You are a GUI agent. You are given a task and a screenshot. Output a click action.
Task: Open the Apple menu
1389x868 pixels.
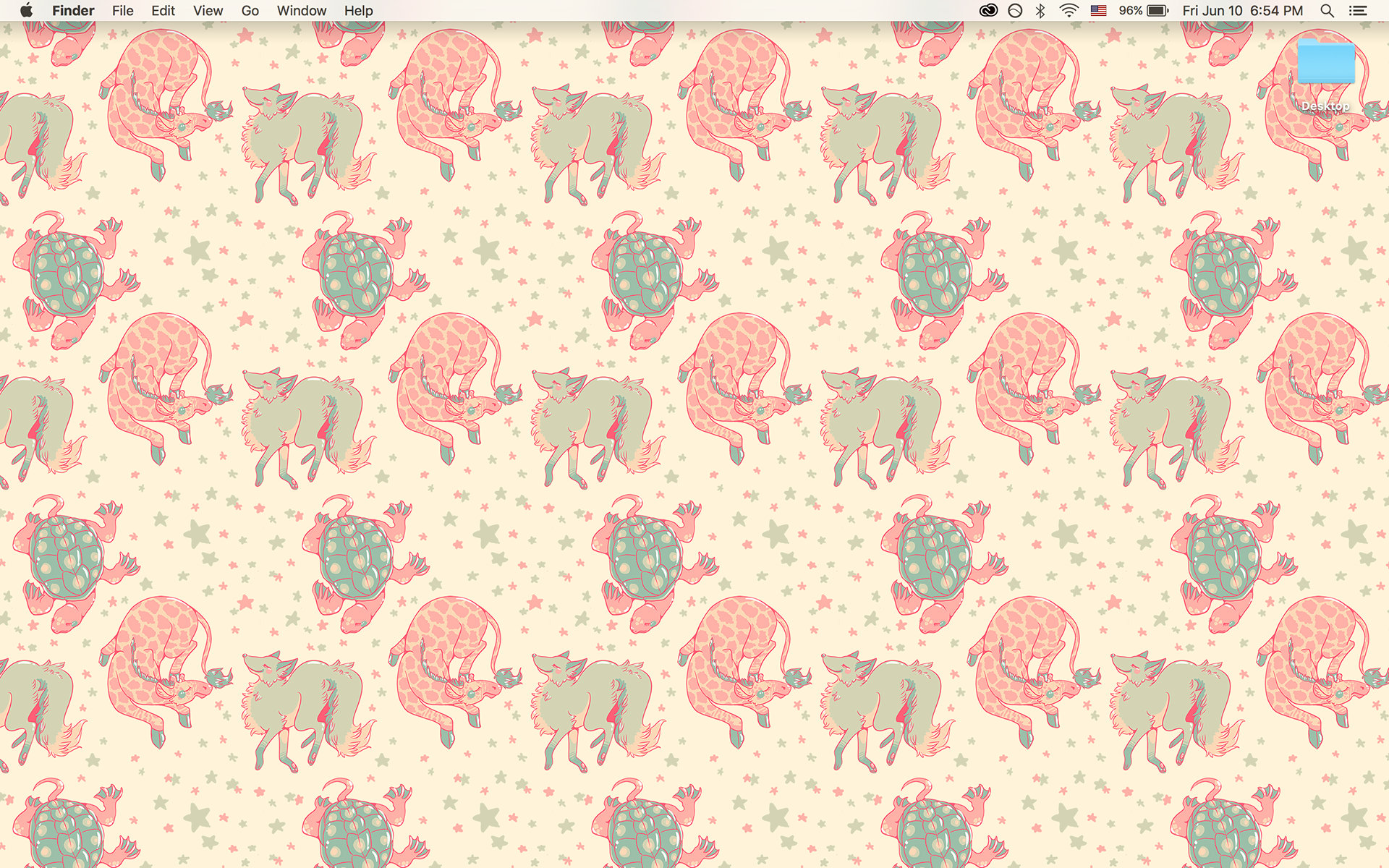click(27, 10)
